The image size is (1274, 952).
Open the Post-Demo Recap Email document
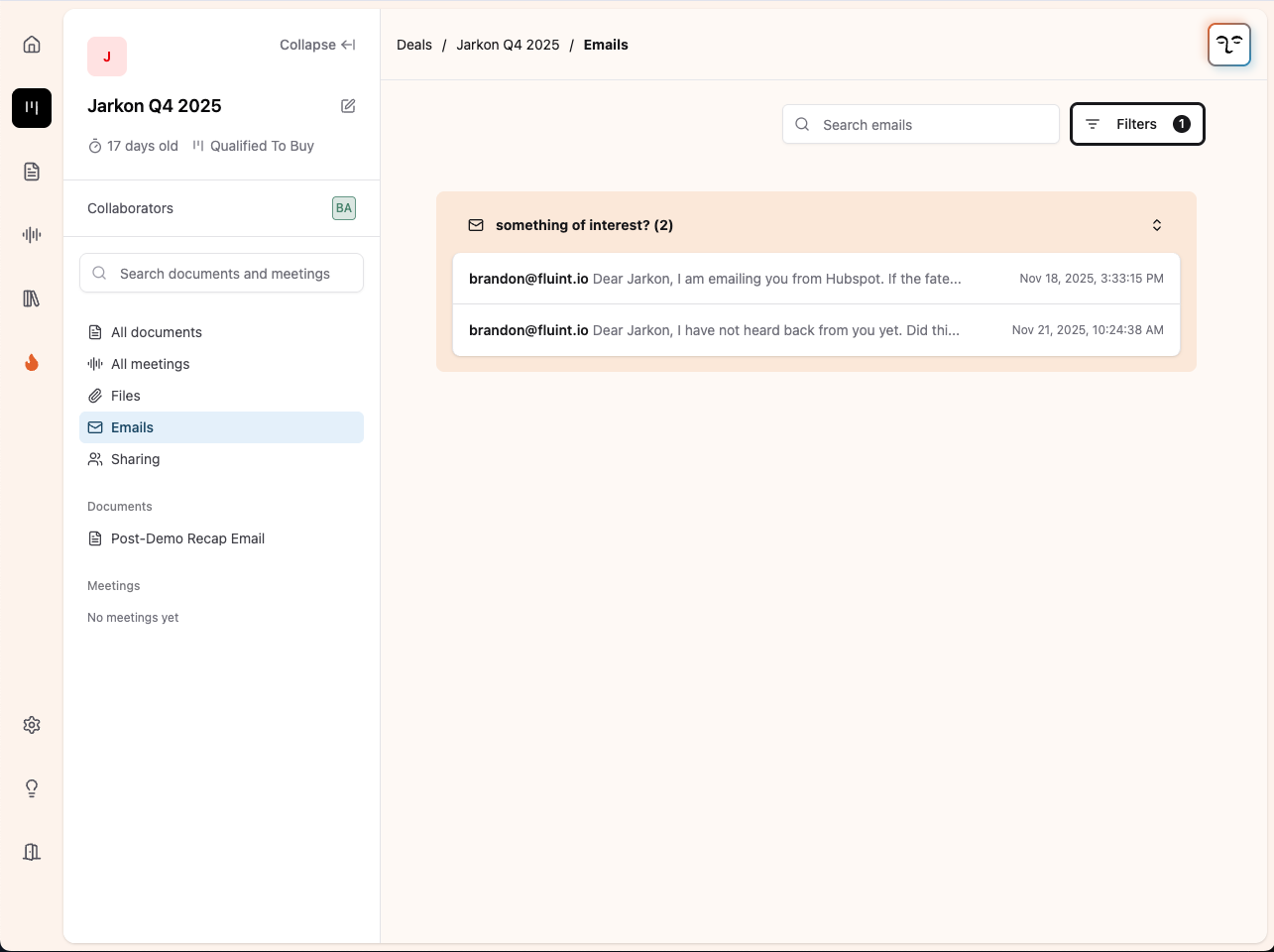click(187, 538)
